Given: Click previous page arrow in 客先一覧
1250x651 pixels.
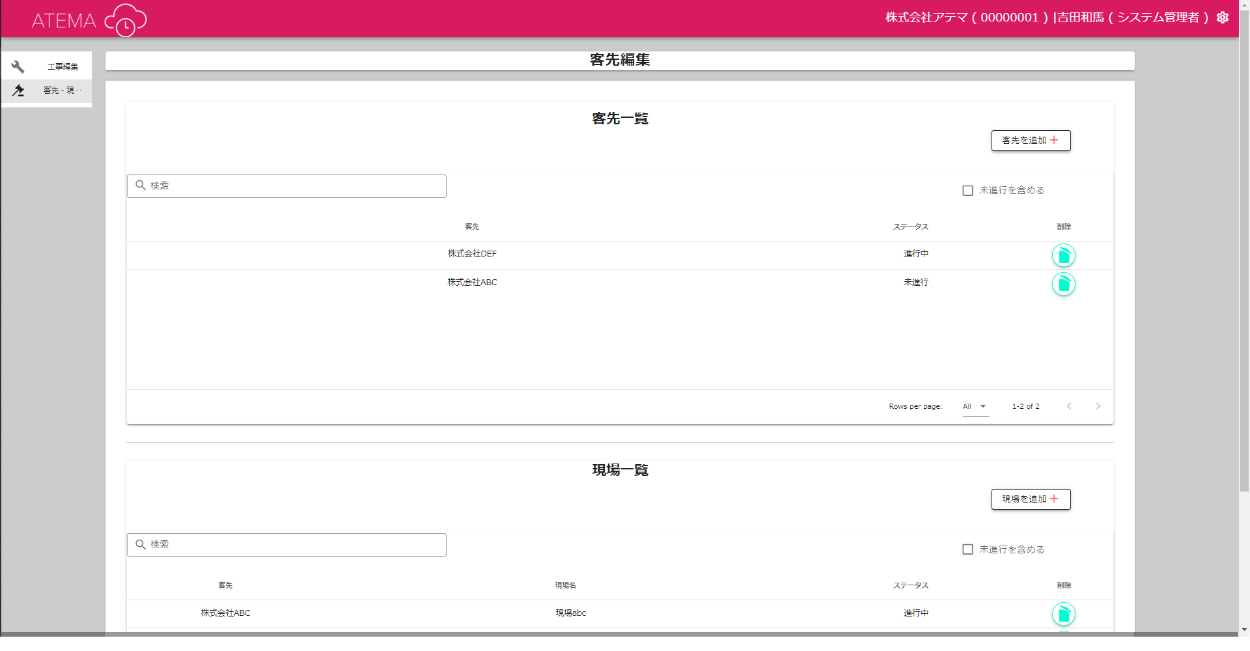Looking at the screenshot, I should coord(1068,406).
